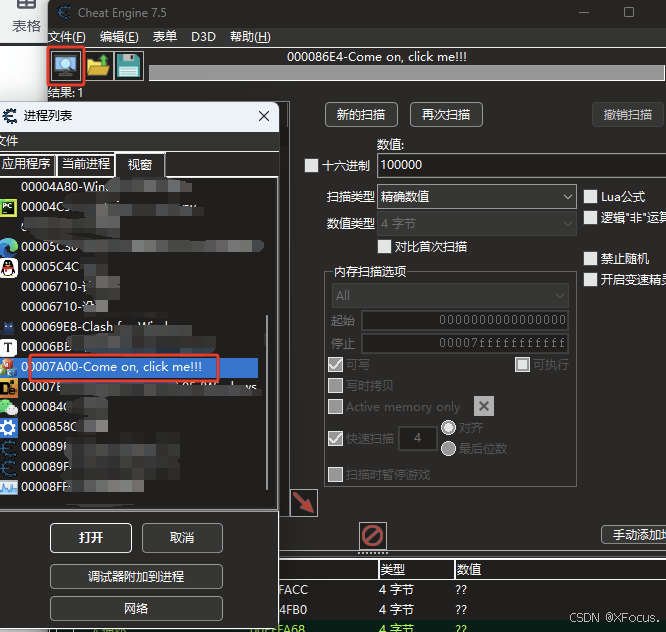Switch to the 应用程序 tab

coord(27,164)
